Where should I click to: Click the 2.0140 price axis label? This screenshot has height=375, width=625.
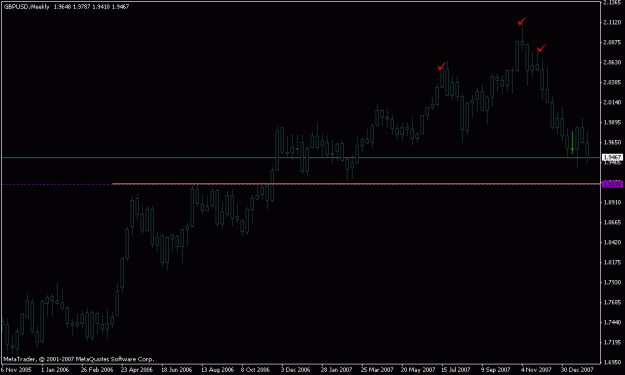pos(612,102)
